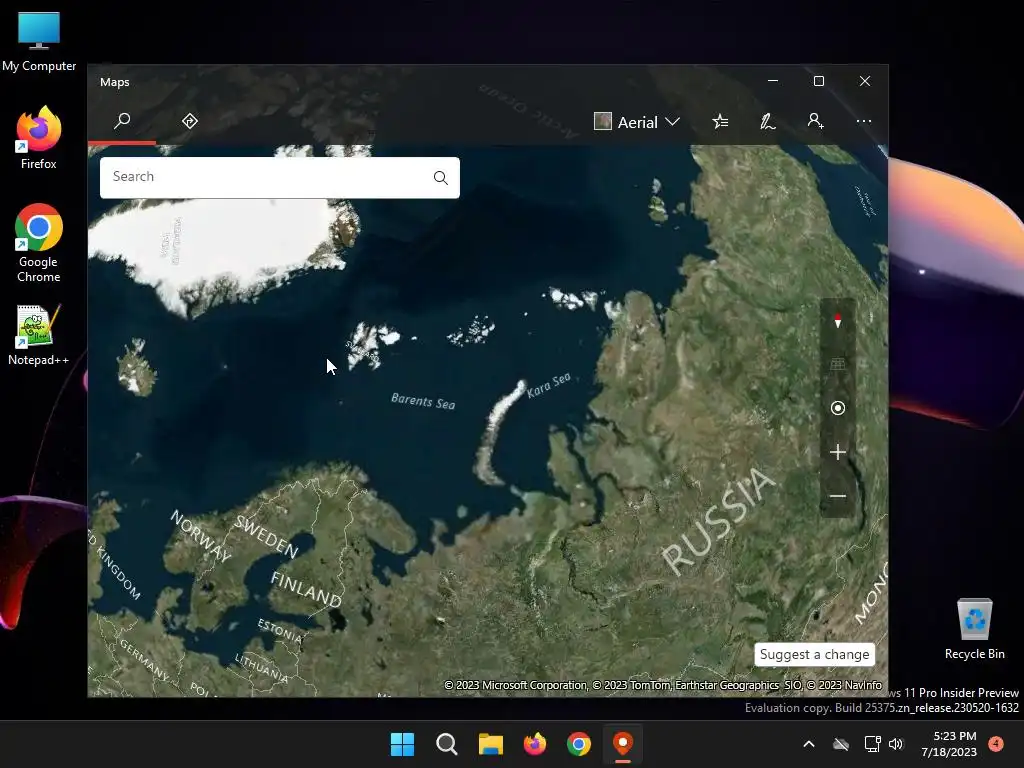
Task: Open the volume speaker tray icon
Action: pos(896,744)
